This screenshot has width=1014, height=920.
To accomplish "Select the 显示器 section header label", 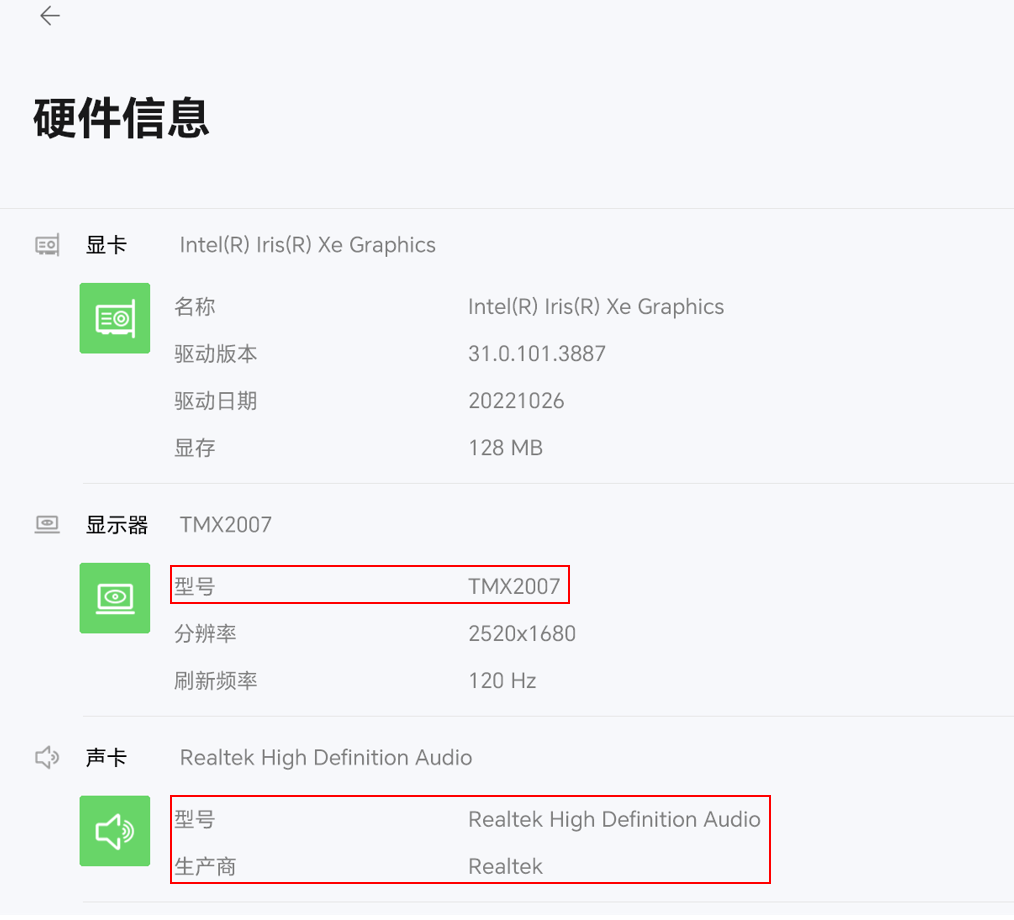I will (117, 525).
